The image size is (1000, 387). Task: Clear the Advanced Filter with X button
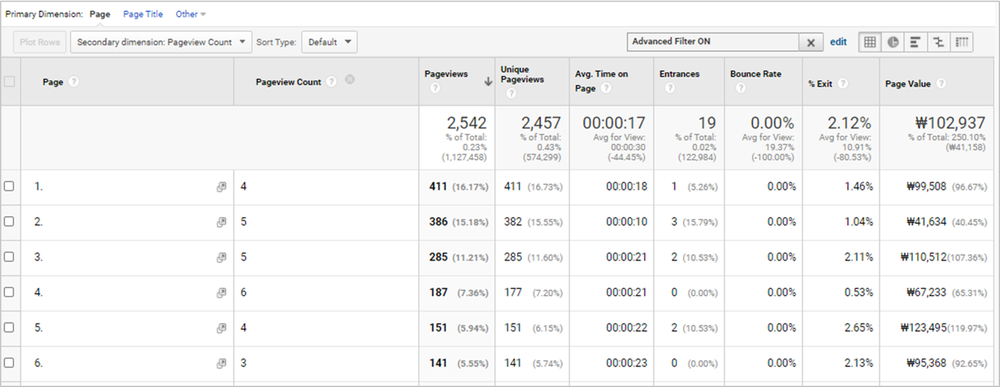click(811, 43)
